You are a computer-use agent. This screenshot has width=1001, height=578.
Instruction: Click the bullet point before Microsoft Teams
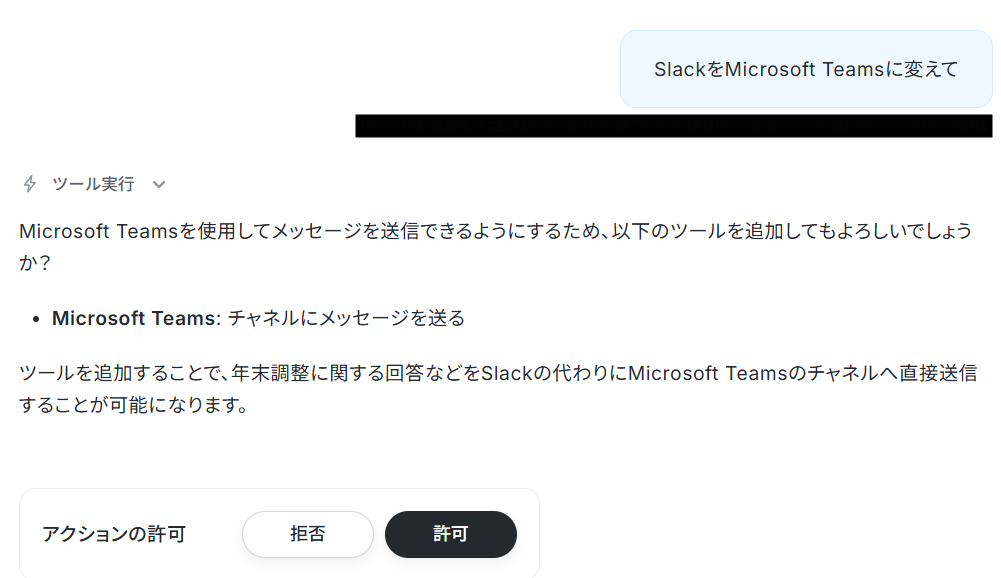click(36, 319)
